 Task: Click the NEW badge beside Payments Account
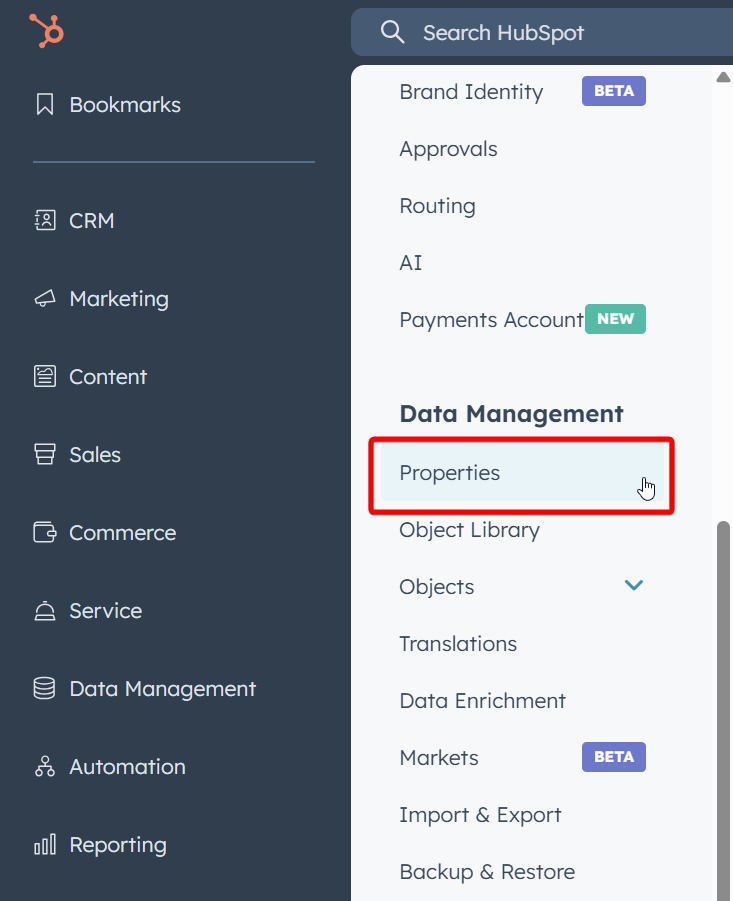615,319
